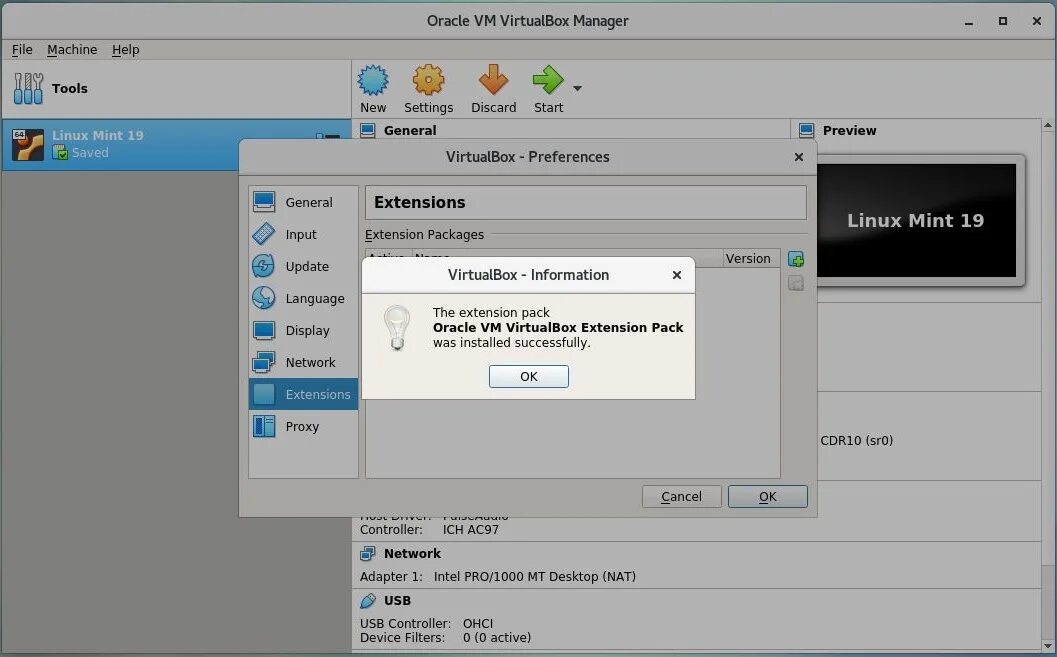
Task: Click the Network monitors icon in Preferences
Action: tap(264, 362)
